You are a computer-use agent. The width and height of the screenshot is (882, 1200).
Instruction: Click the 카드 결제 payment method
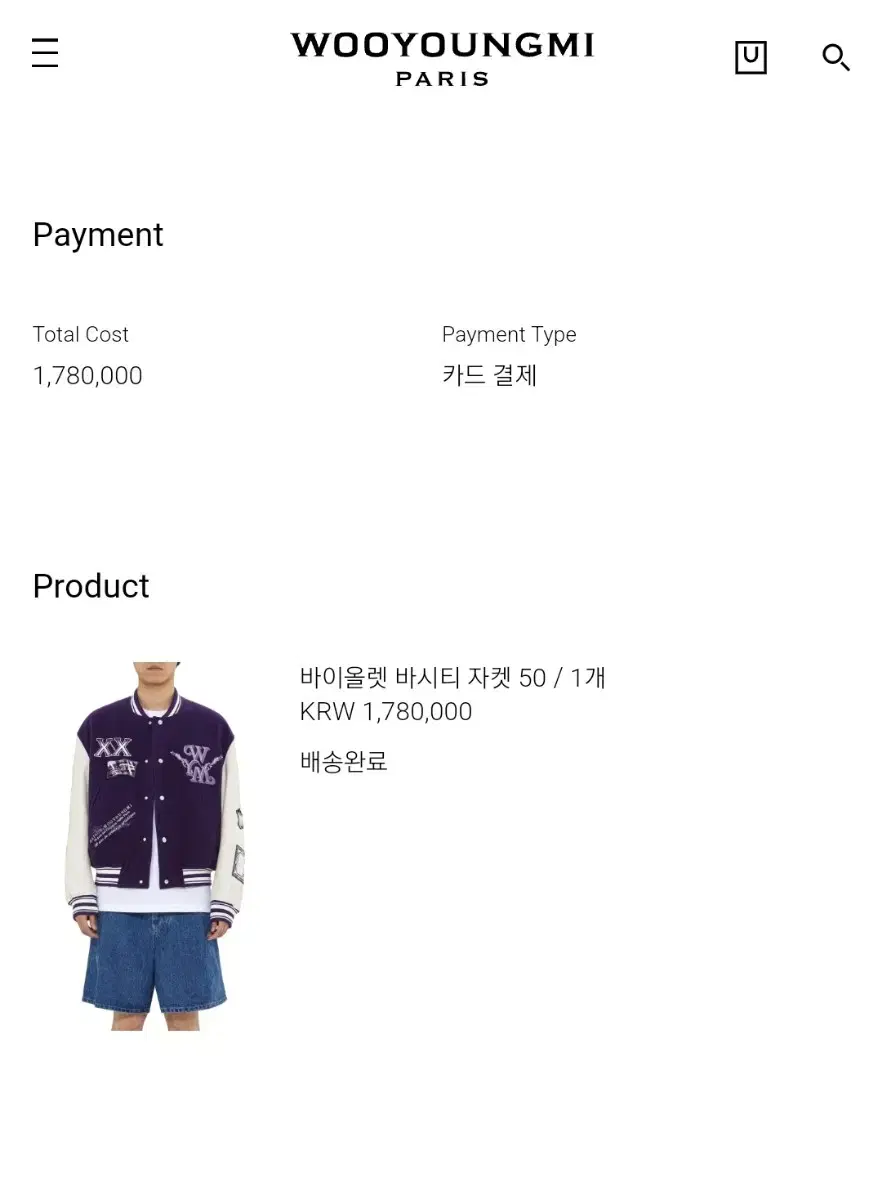click(x=490, y=376)
